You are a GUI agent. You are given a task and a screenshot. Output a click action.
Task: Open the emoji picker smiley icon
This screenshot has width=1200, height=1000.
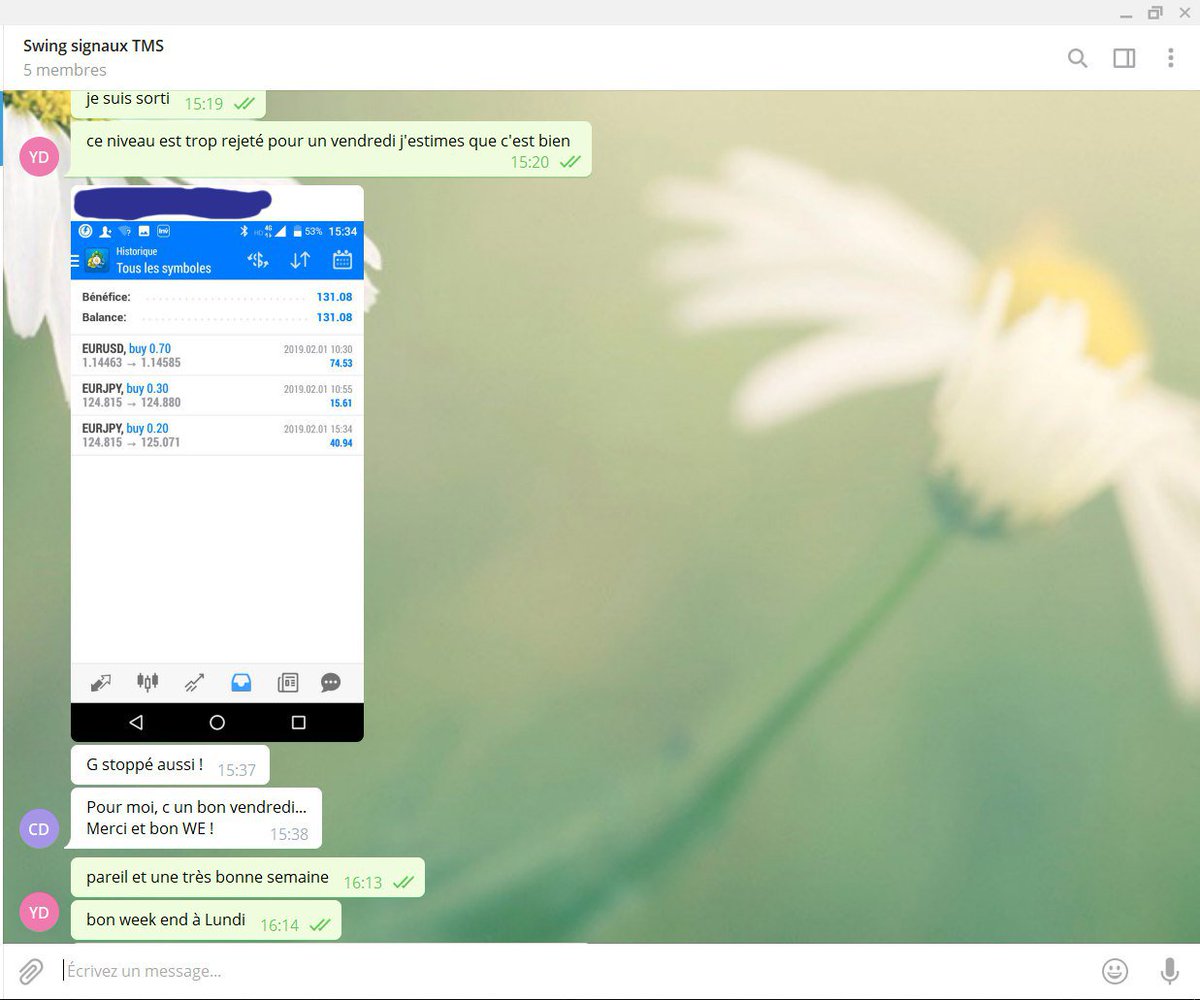click(x=1115, y=971)
